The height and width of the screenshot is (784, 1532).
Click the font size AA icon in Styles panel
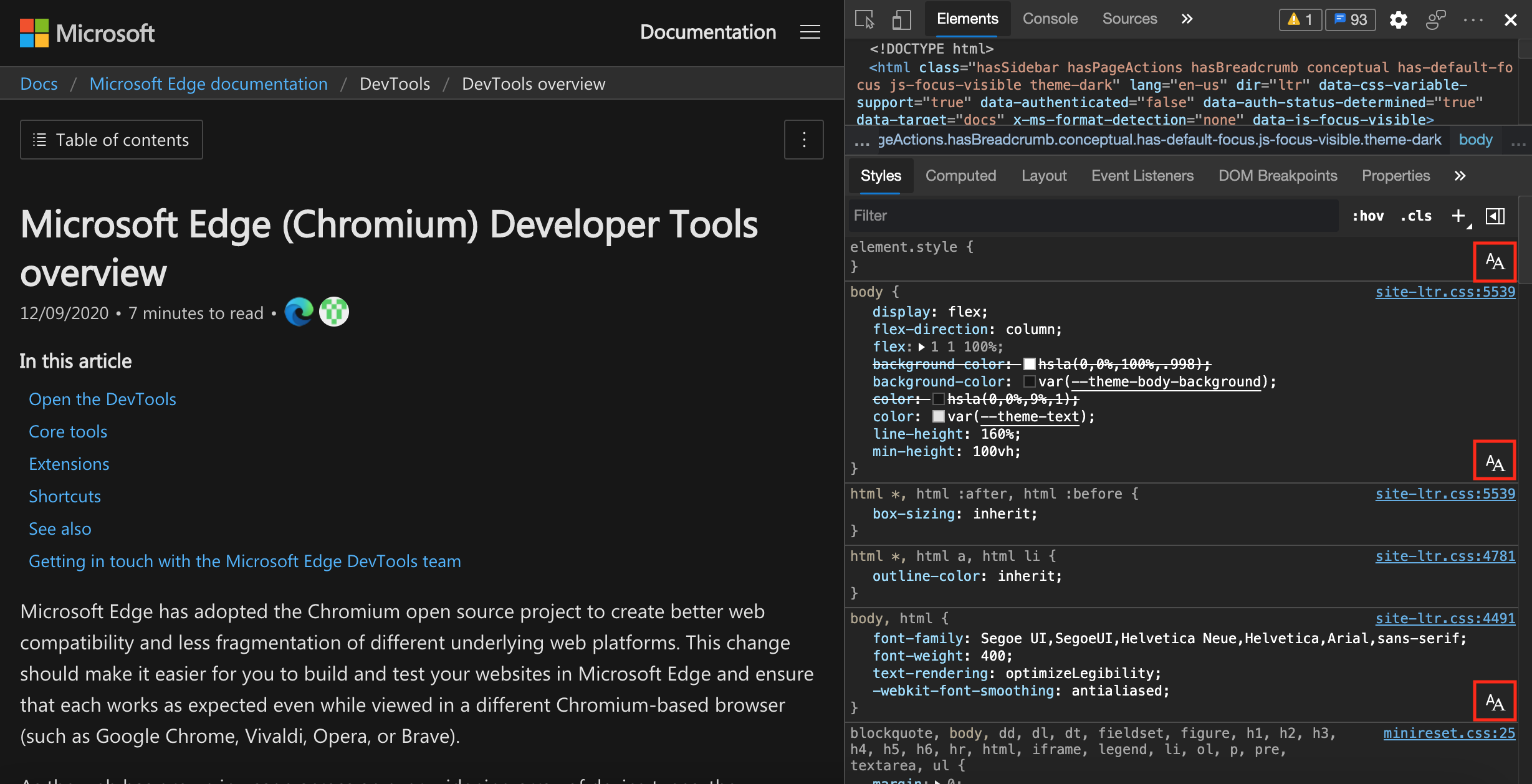pyautogui.click(x=1496, y=260)
